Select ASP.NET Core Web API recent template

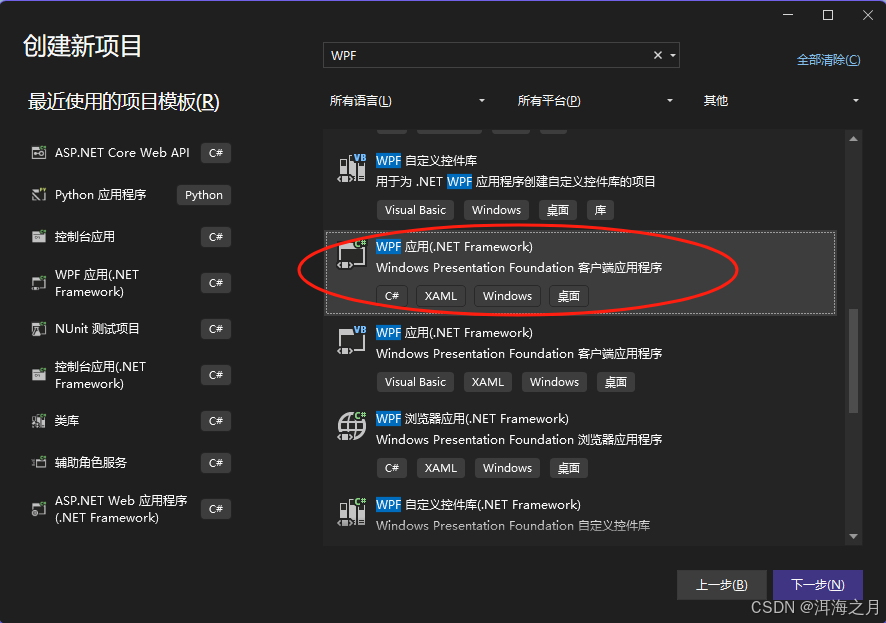[122, 153]
